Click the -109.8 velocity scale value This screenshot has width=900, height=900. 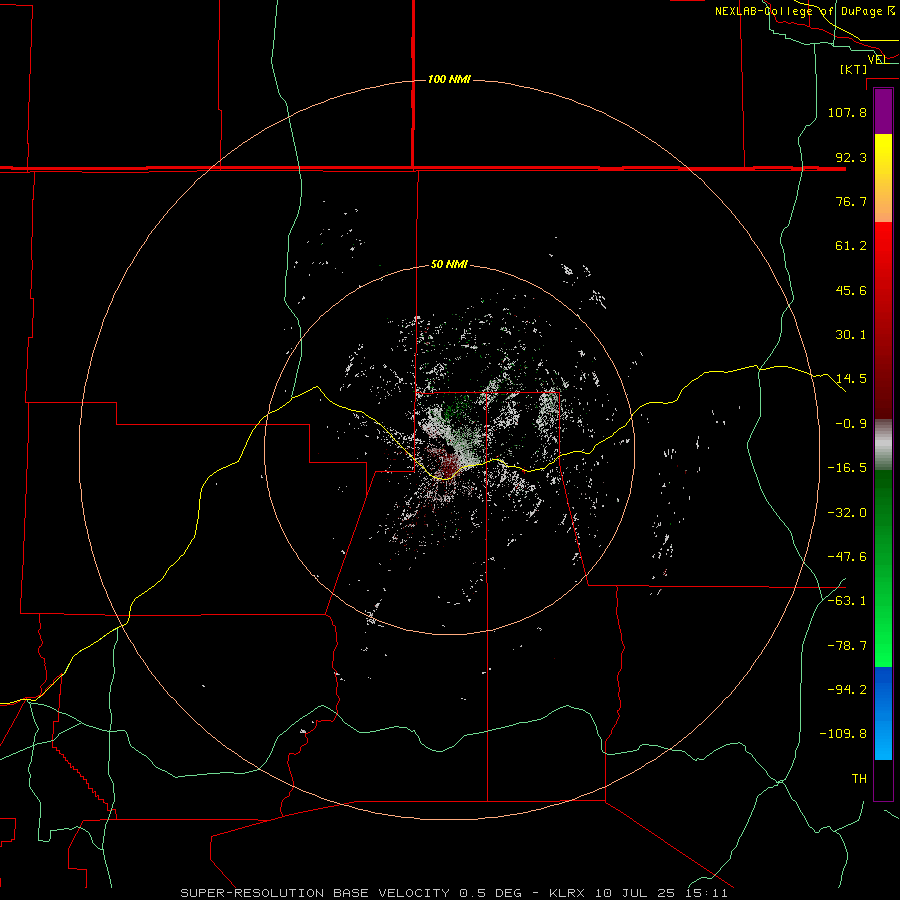(843, 734)
